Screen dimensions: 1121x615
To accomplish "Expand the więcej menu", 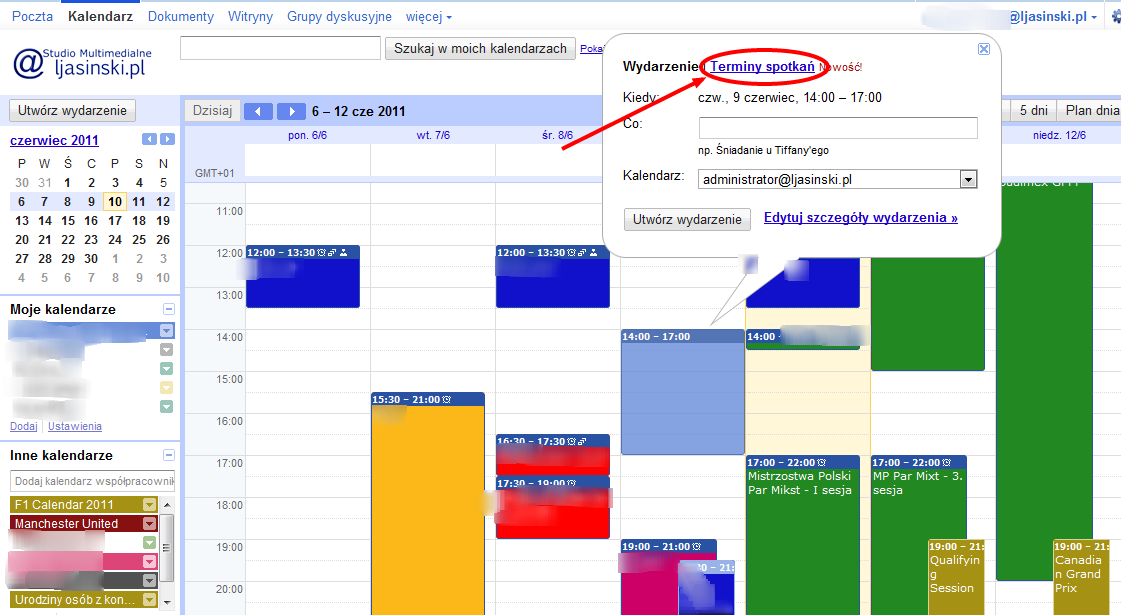I will (x=429, y=16).
